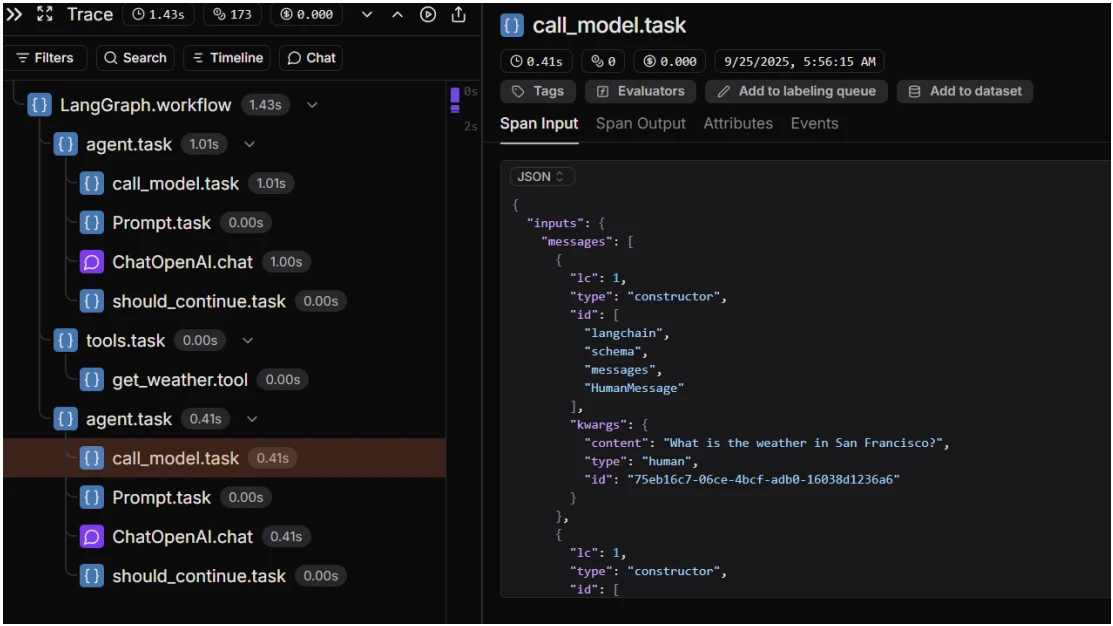This screenshot has width=1113, height=626.
Task: Click the Search button in trace panel
Action: tap(135, 58)
